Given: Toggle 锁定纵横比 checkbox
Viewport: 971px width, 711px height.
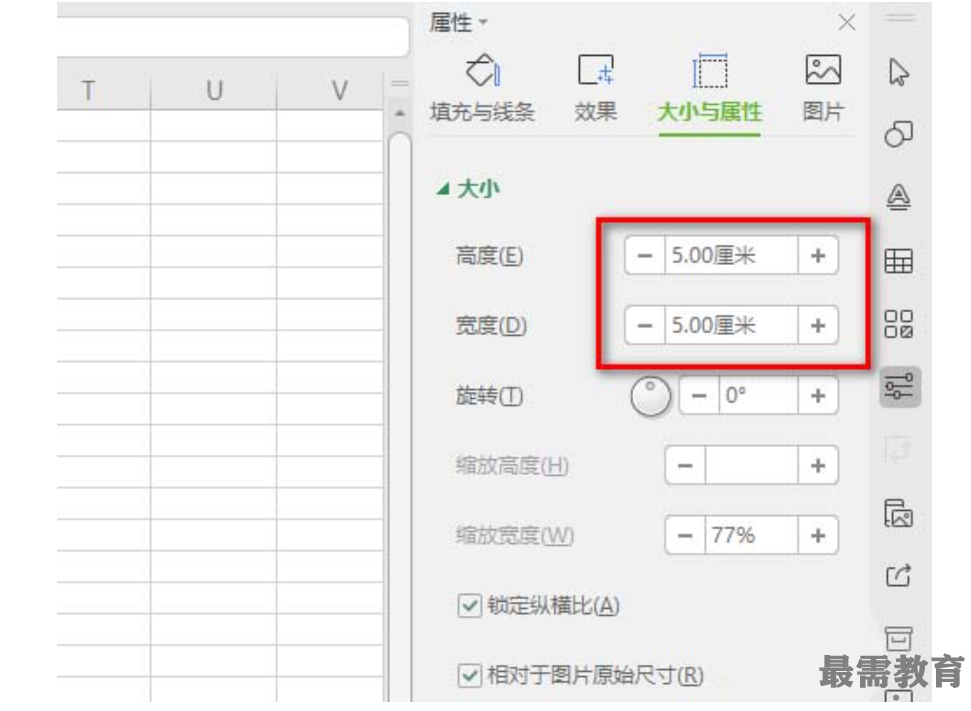Looking at the screenshot, I should coord(469,605).
